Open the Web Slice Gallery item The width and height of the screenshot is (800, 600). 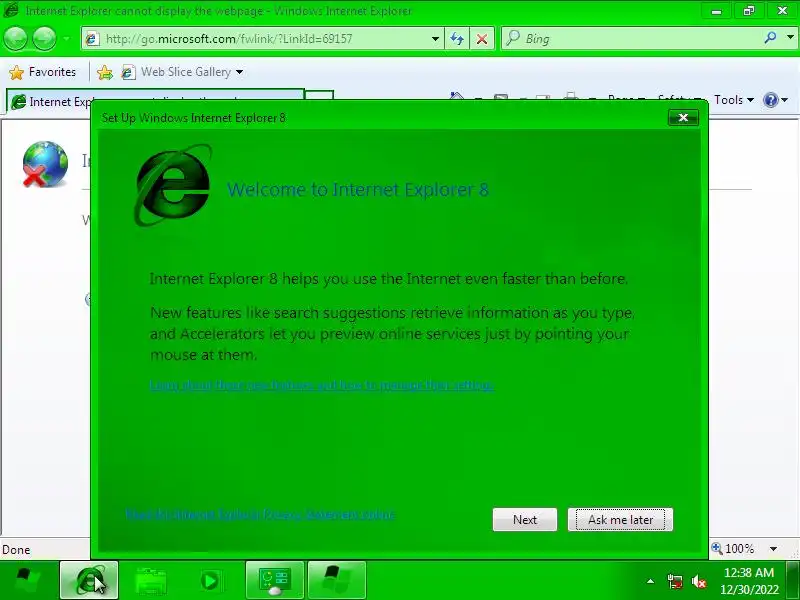[x=177, y=72]
